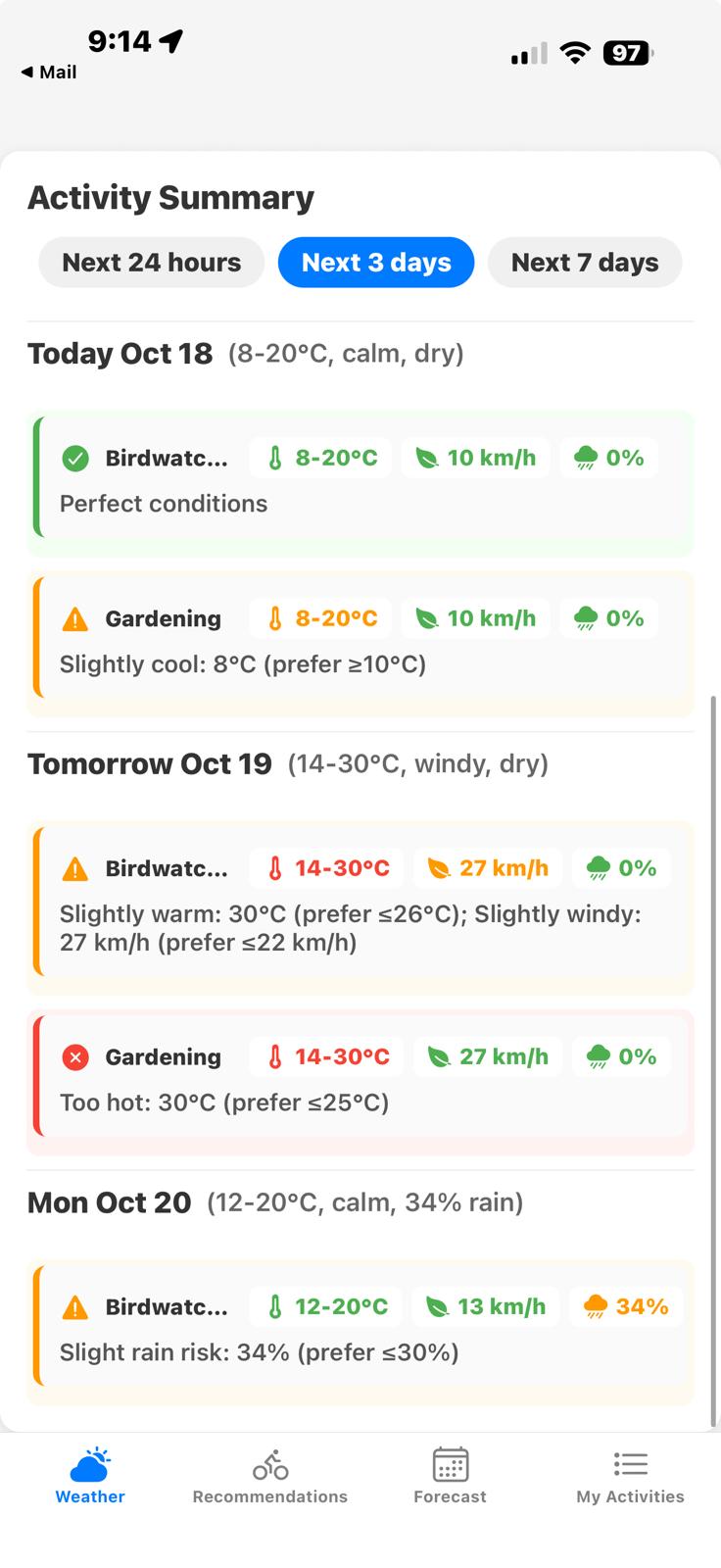The image size is (721, 1568).
Task: Expand Tomorrow Oct 19 section header
Action: 149,763
